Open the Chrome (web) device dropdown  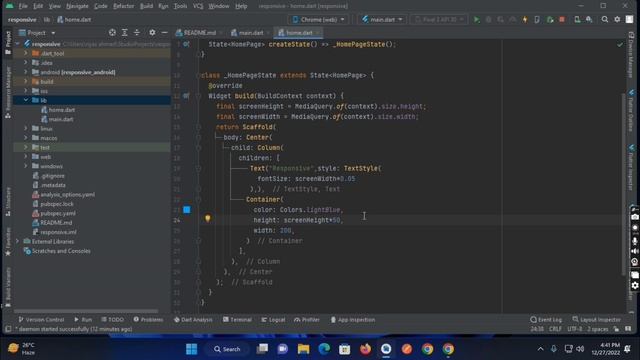pos(318,20)
